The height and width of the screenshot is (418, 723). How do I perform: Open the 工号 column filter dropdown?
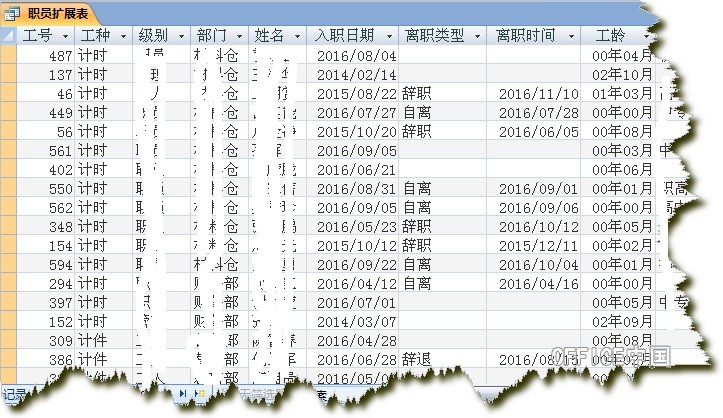65,36
